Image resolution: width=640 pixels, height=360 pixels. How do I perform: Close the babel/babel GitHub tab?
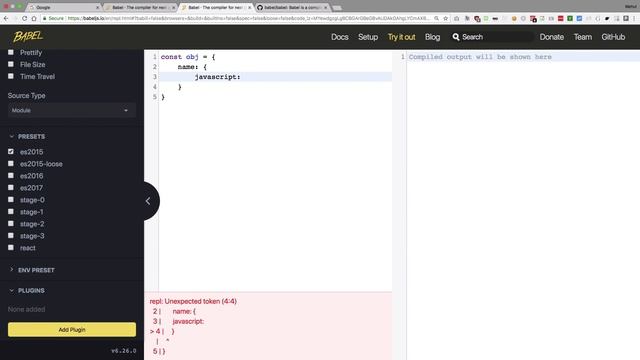click(325, 7)
